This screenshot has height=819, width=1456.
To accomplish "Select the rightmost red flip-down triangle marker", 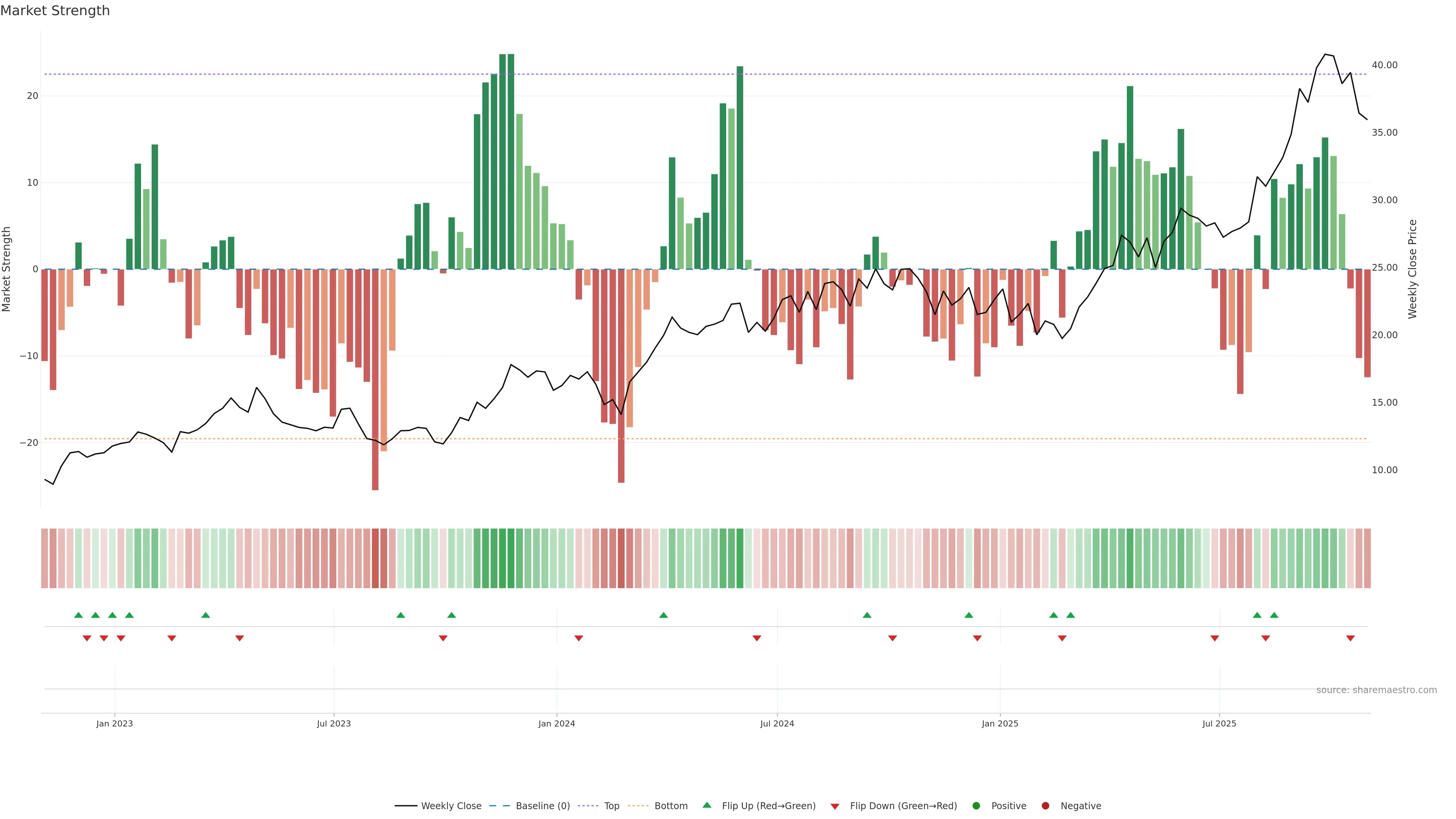I will pyautogui.click(x=1350, y=638).
